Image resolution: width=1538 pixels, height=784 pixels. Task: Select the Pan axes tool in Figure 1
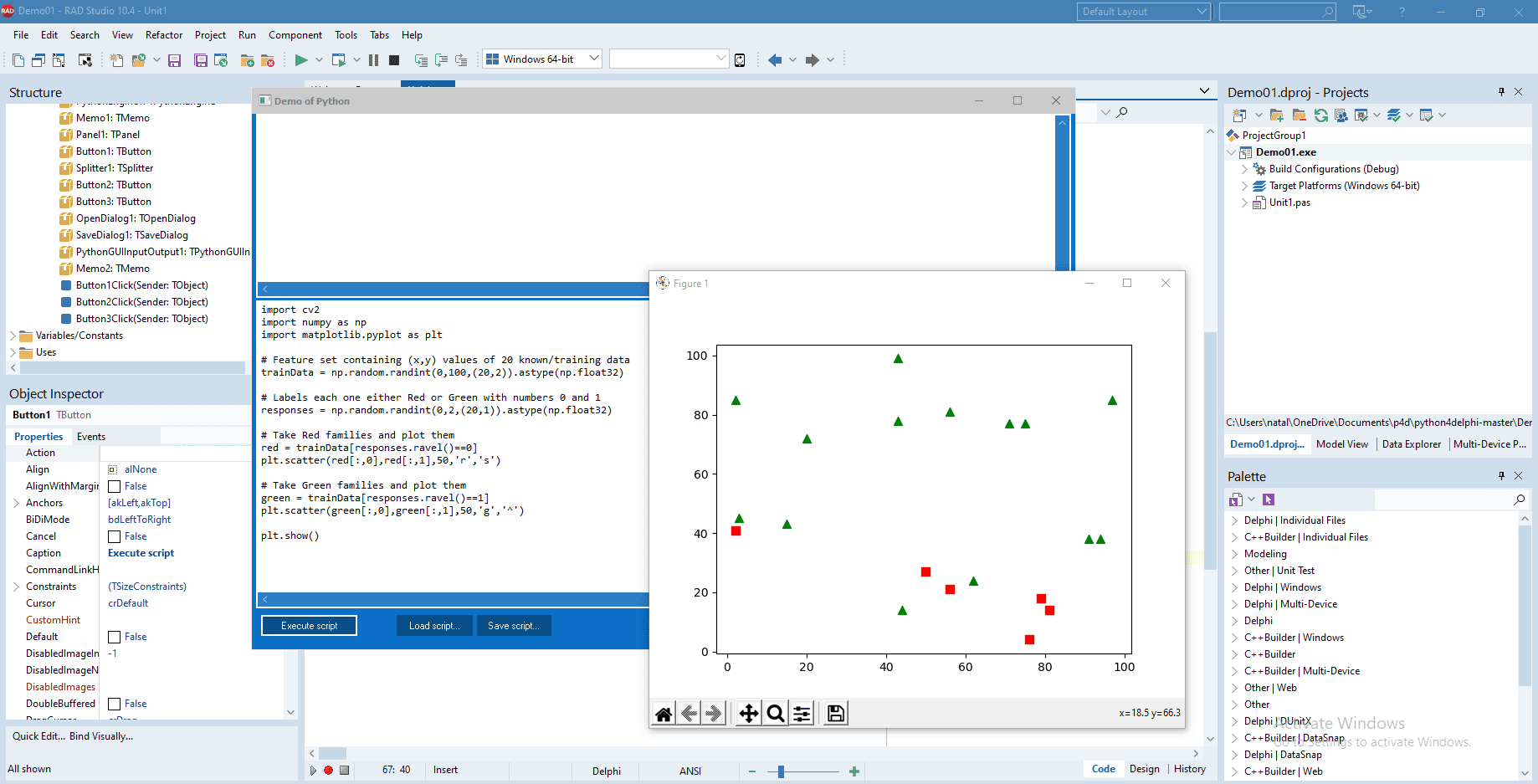(x=749, y=714)
